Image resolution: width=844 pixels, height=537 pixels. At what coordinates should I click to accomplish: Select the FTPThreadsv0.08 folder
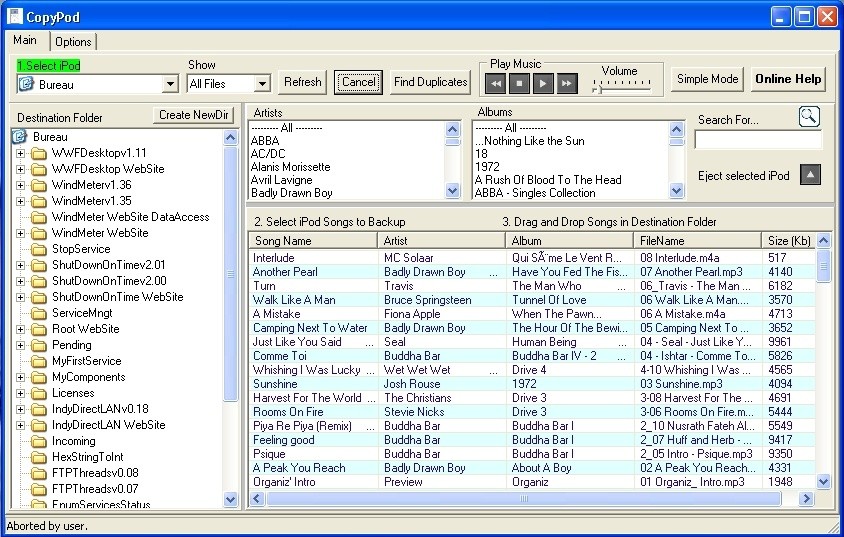point(95,473)
